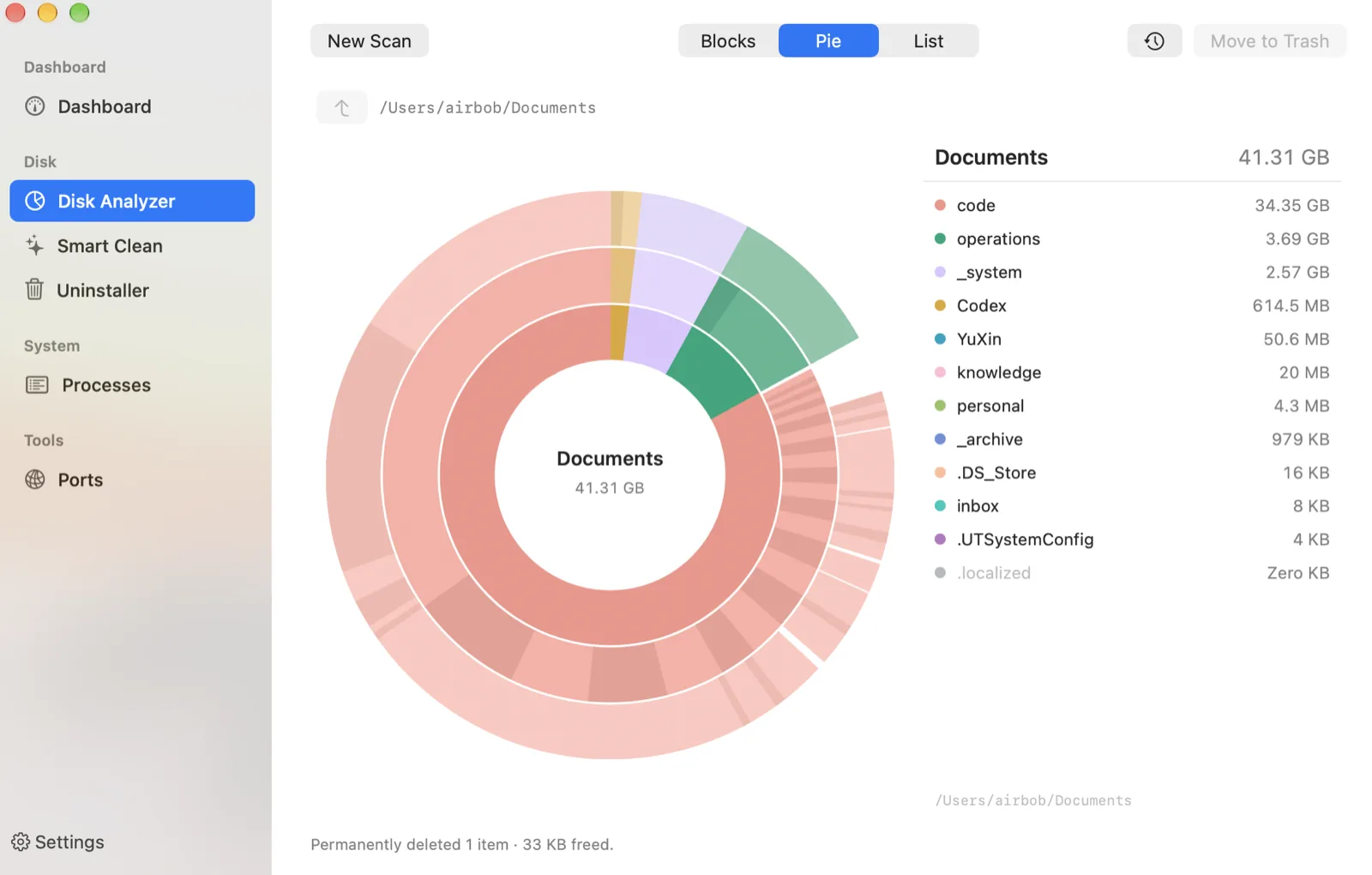The width and height of the screenshot is (1372, 875).
Task: Select the inbox folder row
Action: [1132, 506]
